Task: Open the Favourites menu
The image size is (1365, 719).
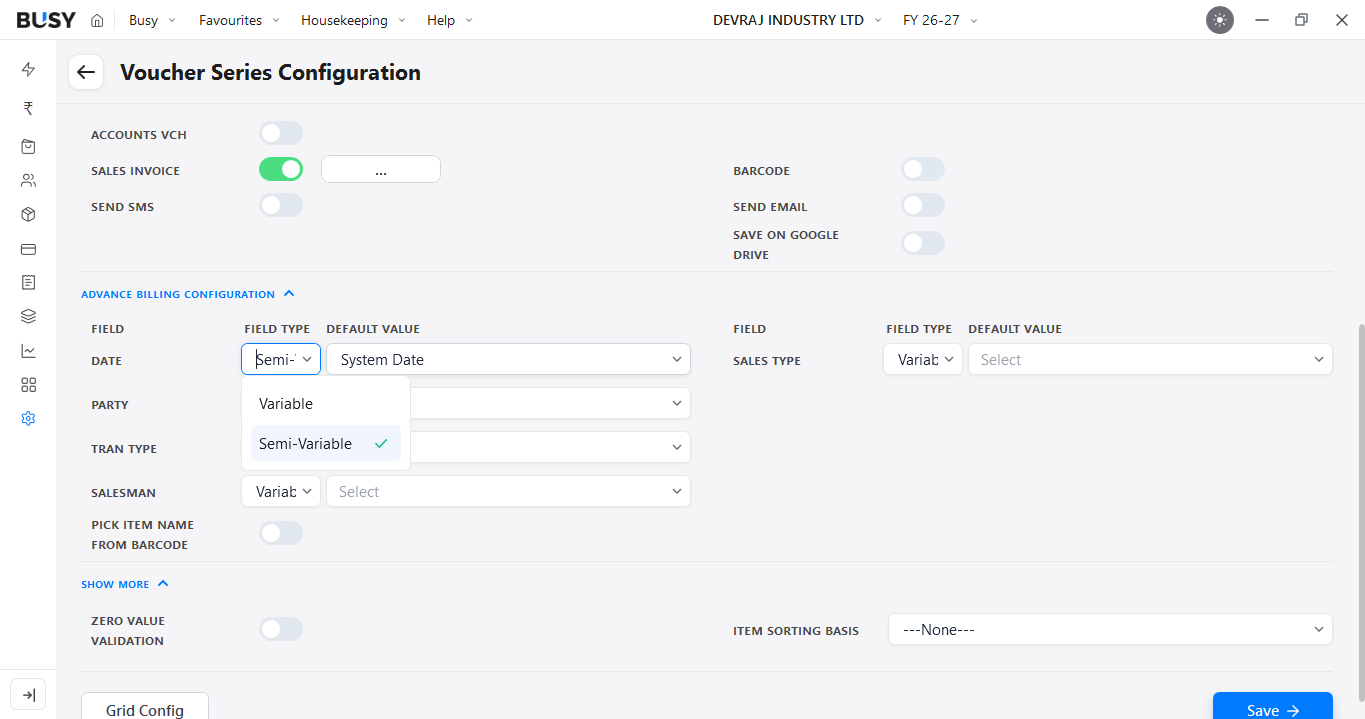Action: [x=239, y=20]
